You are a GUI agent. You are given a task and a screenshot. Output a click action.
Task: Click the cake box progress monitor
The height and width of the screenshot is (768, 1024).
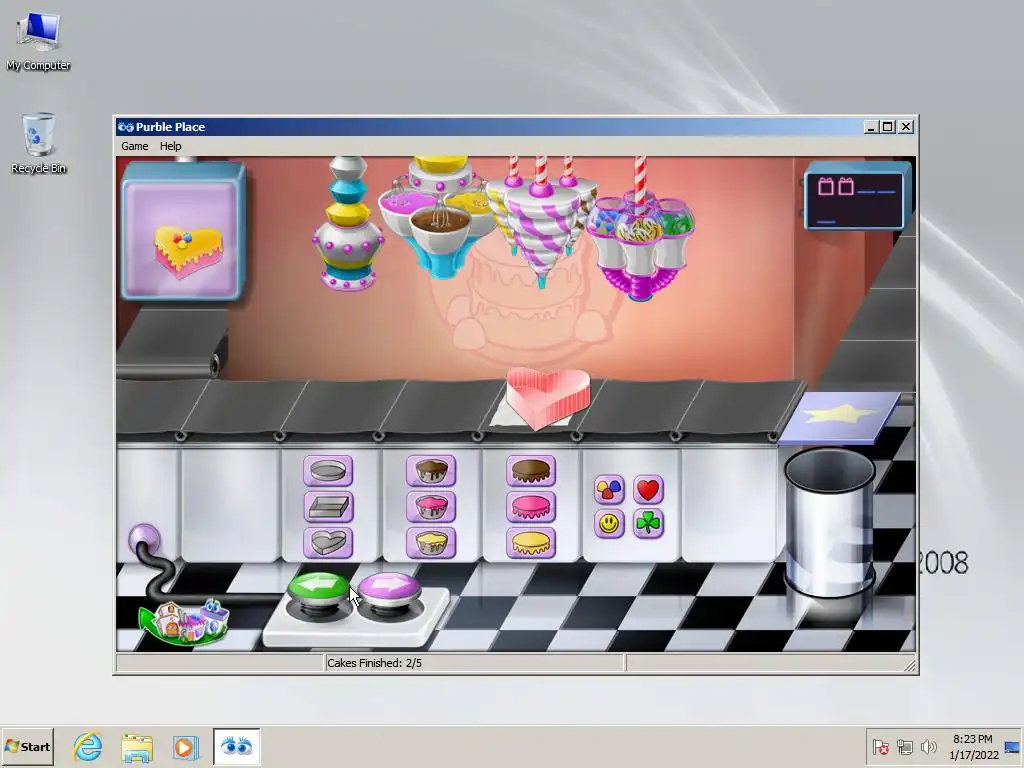tap(856, 196)
